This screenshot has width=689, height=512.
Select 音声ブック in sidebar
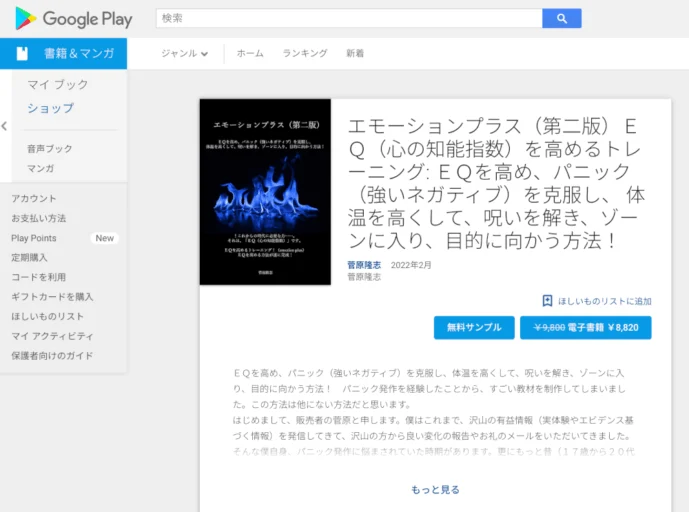pyautogui.click(x=50, y=149)
